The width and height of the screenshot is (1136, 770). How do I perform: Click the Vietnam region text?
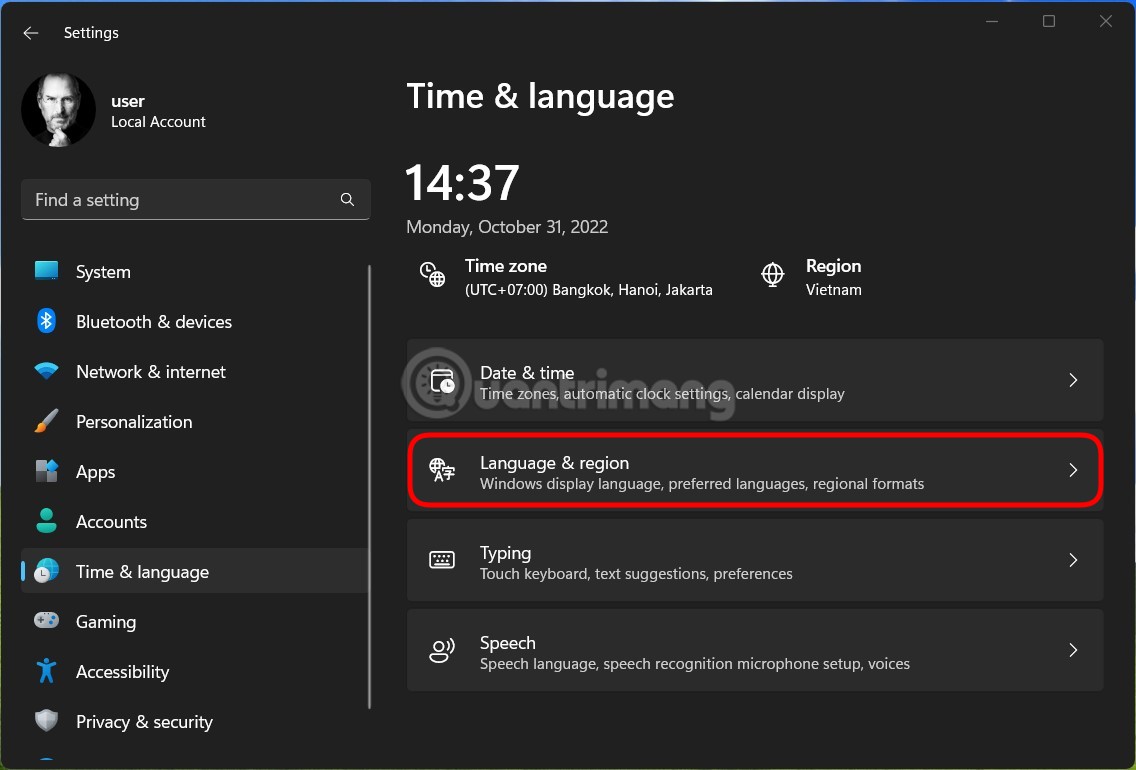tap(834, 290)
